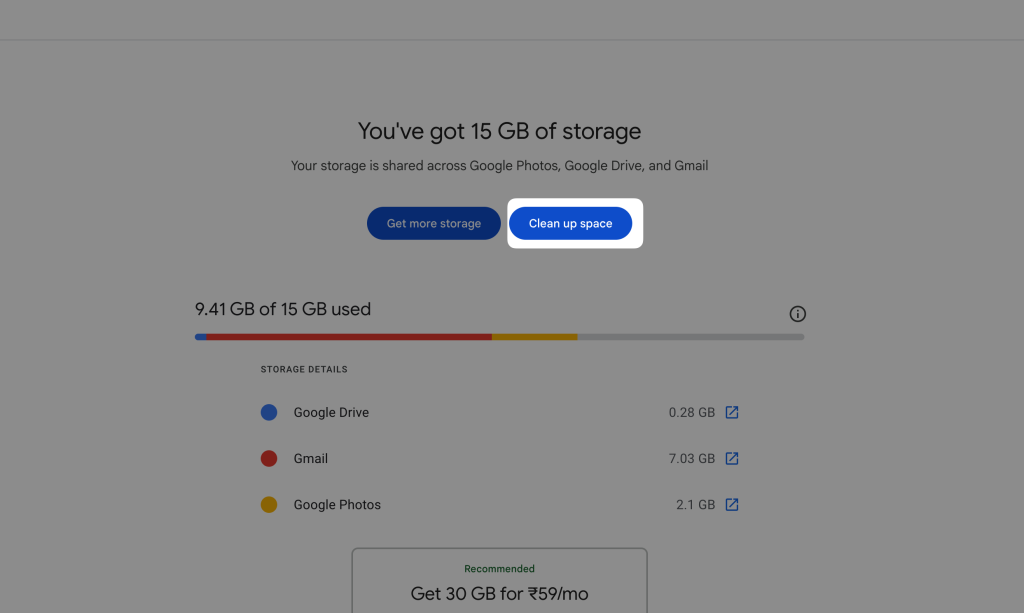
Task: Click the yellow Photos segment of the usage bar
Action: tap(535, 337)
